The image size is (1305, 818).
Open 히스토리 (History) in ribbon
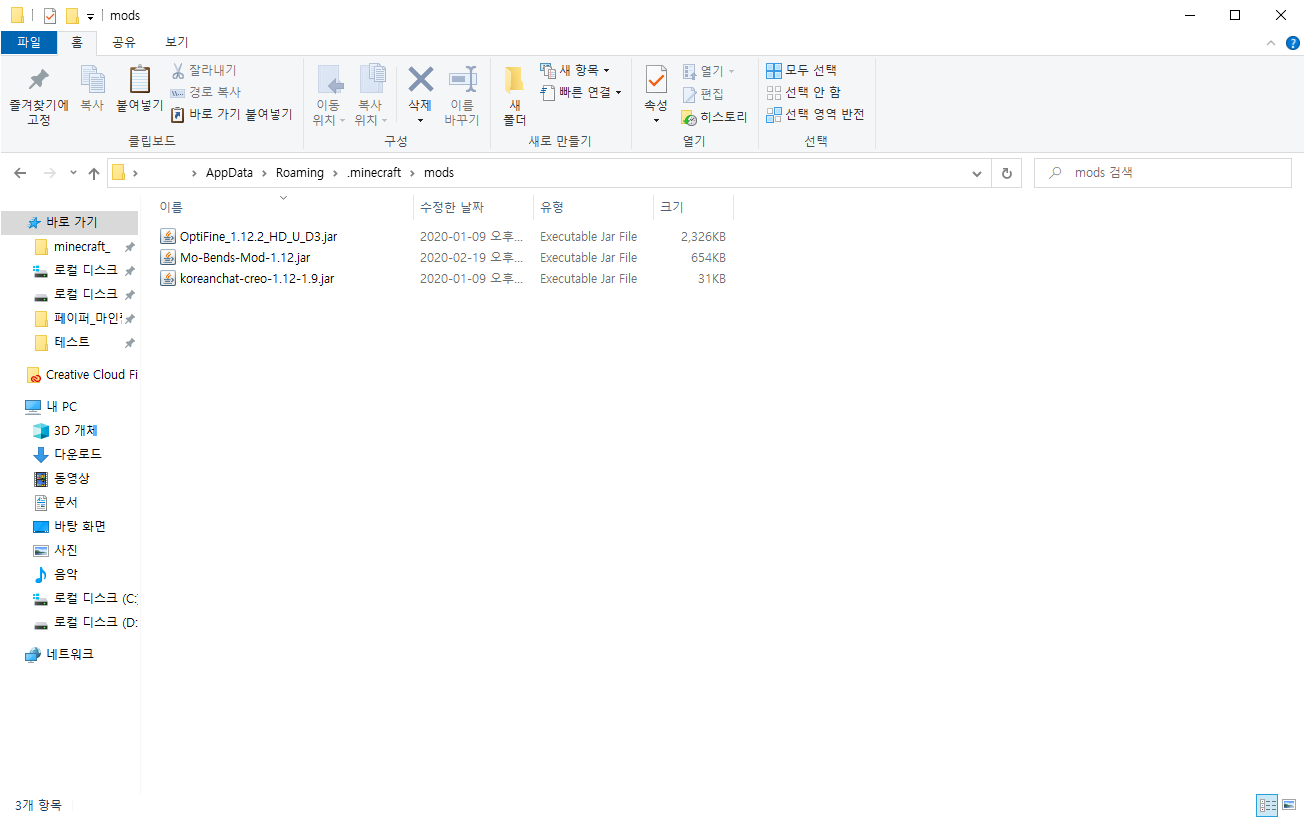point(715,117)
